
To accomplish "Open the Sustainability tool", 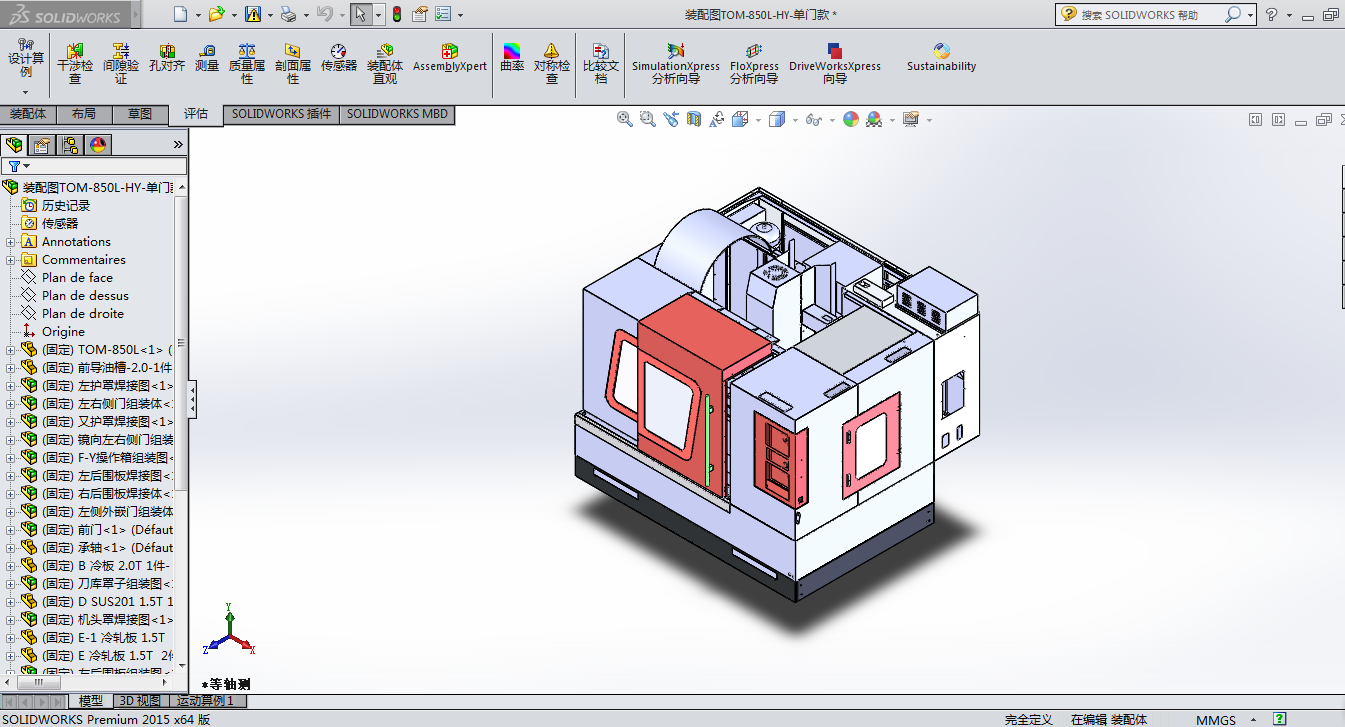I will (941, 51).
